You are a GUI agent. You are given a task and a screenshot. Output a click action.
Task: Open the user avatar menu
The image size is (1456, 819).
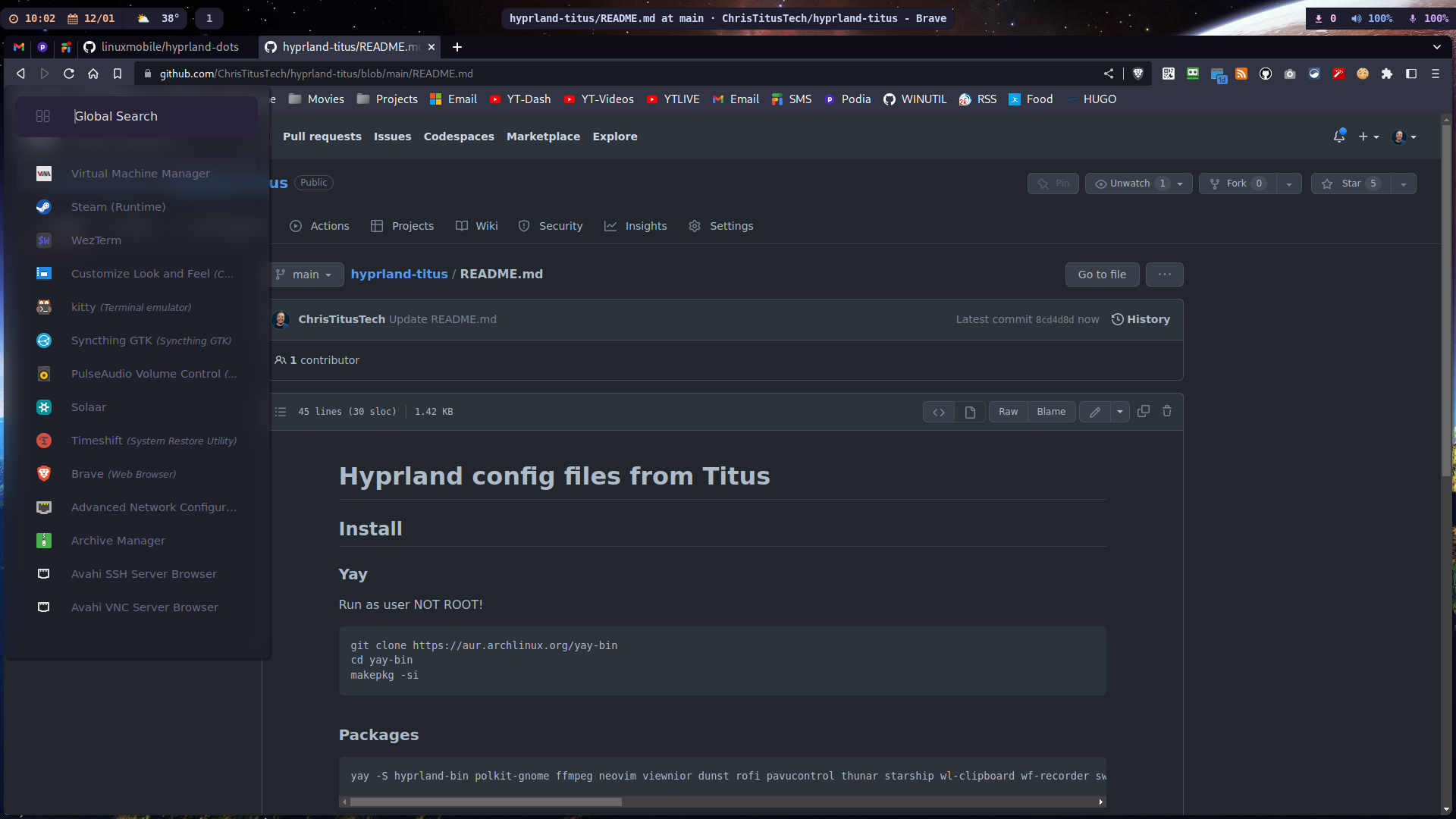click(1404, 136)
